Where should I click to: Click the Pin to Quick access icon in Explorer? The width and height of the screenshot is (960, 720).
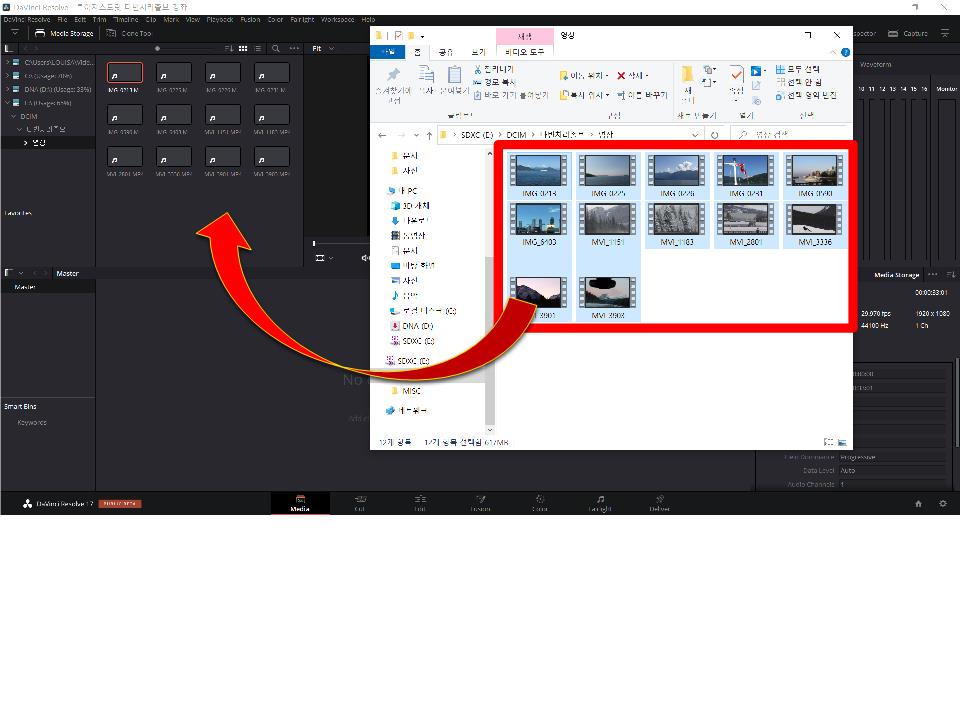point(393,83)
